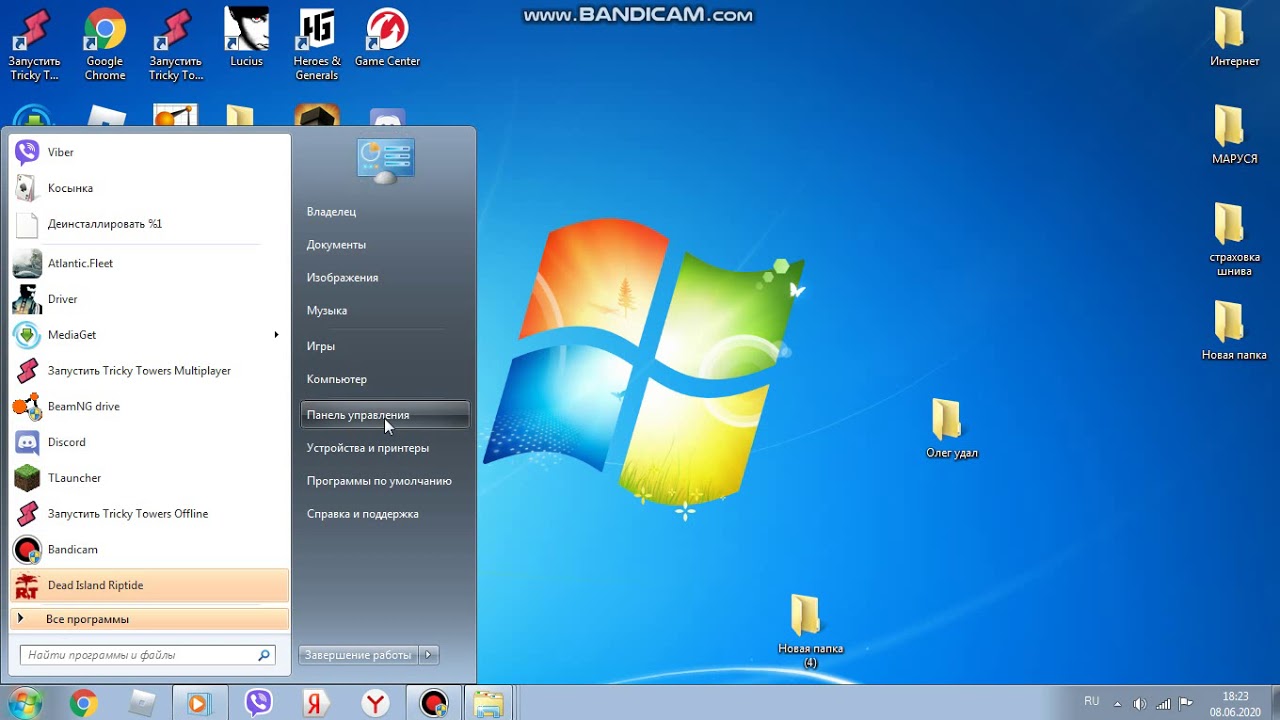Open Изображения from the Start menu
Image resolution: width=1280 pixels, height=720 pixels.
[x=385, y=278]
